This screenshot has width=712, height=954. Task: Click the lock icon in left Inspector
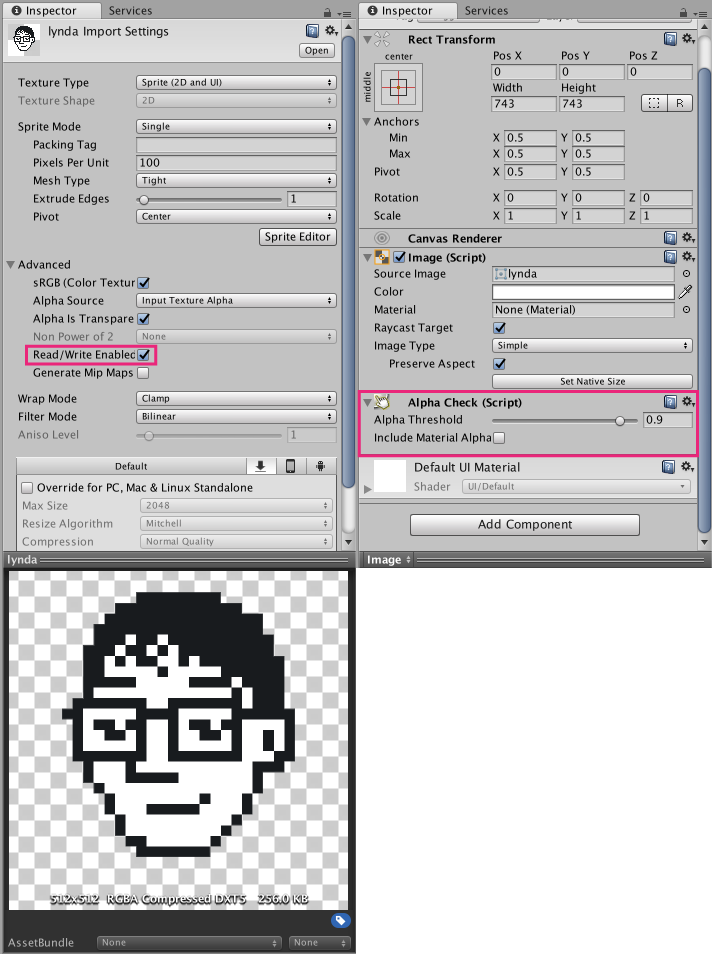[327, 12]
